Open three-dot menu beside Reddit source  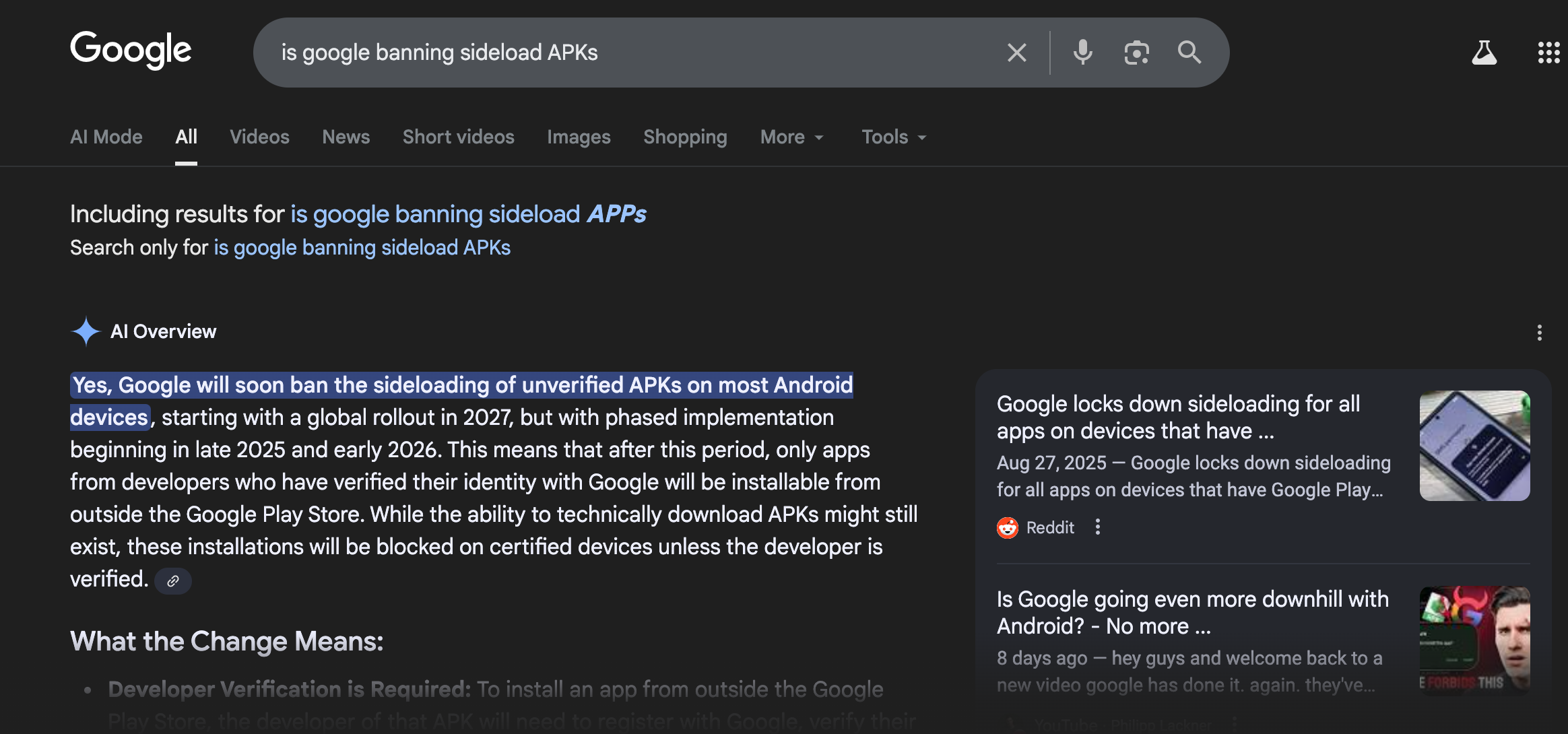pyautogui.click(x=1098, y=527)
